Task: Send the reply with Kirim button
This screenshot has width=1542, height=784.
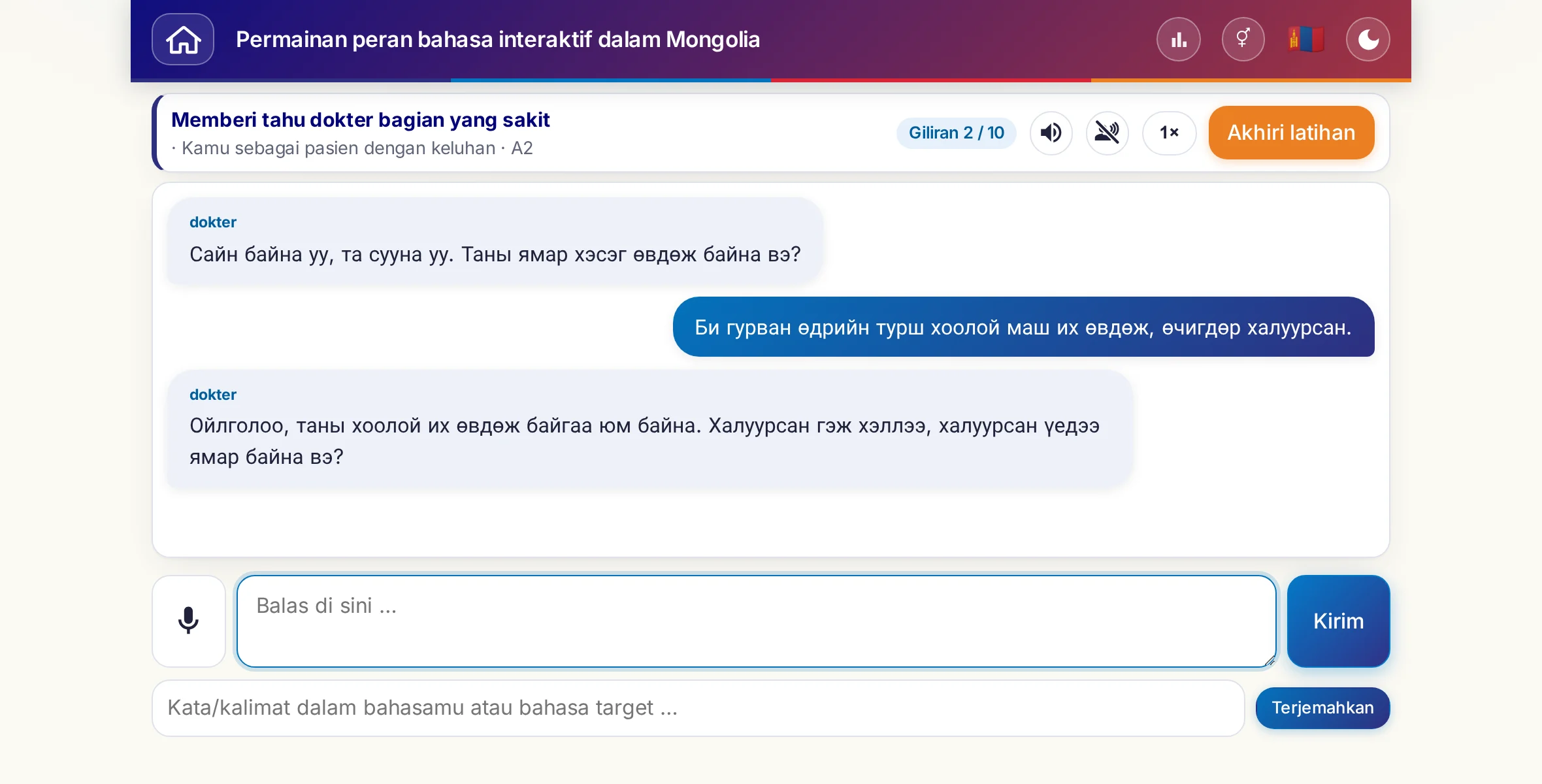Action: [1338, 621]
